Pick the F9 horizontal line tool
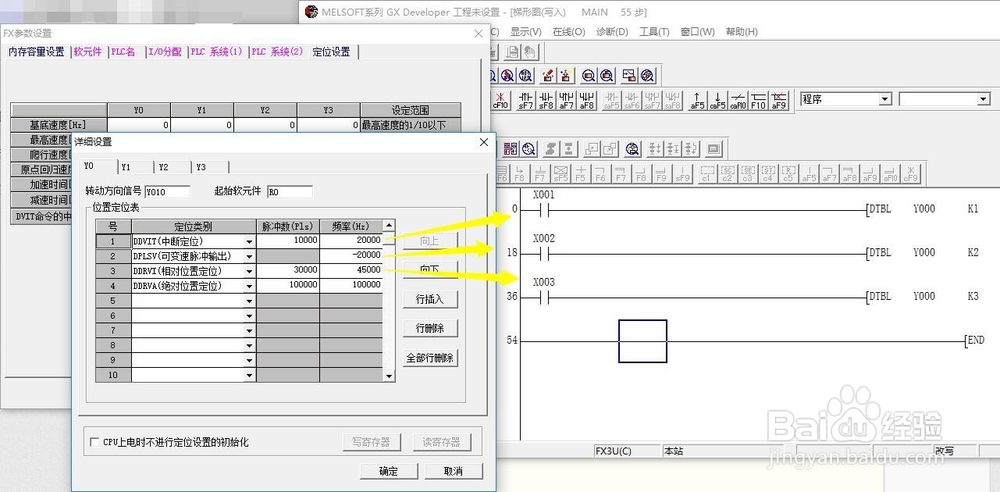The image size is (1000, 492). coord(661,174)
